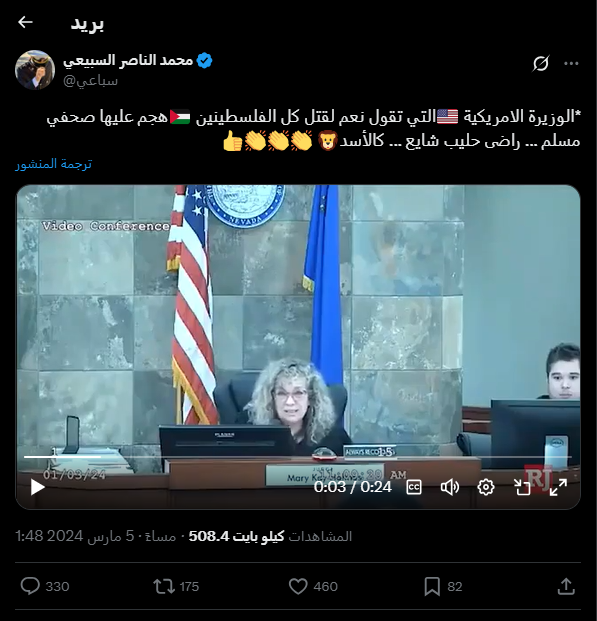Open the author's profile avatar
This screenshot has width=597, height=621.
coord(35,70)
